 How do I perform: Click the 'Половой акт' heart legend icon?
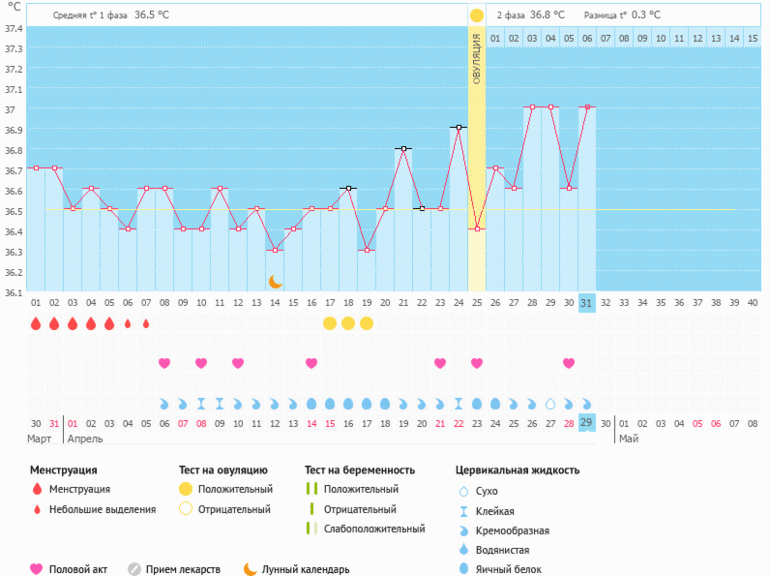[x=37, y=569]
